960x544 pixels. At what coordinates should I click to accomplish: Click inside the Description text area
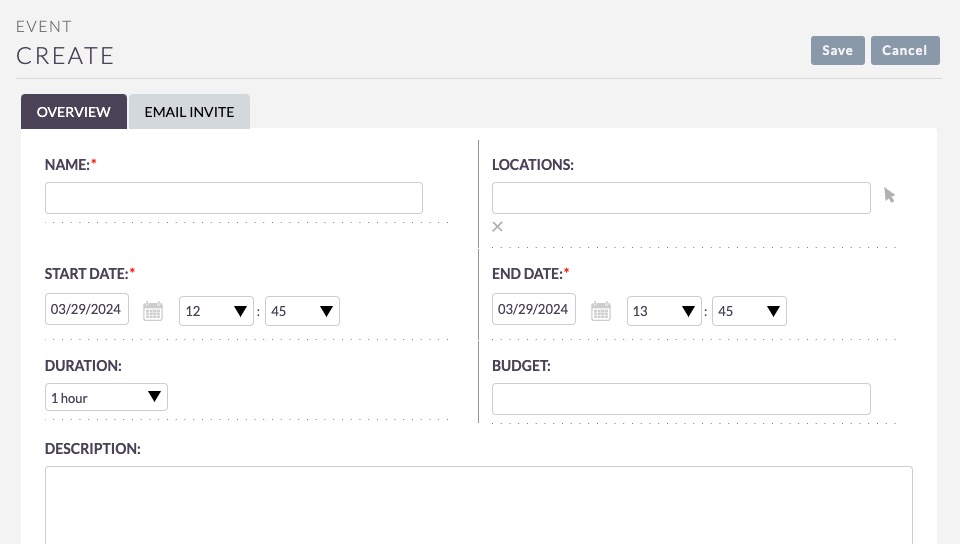coord(479,505)
